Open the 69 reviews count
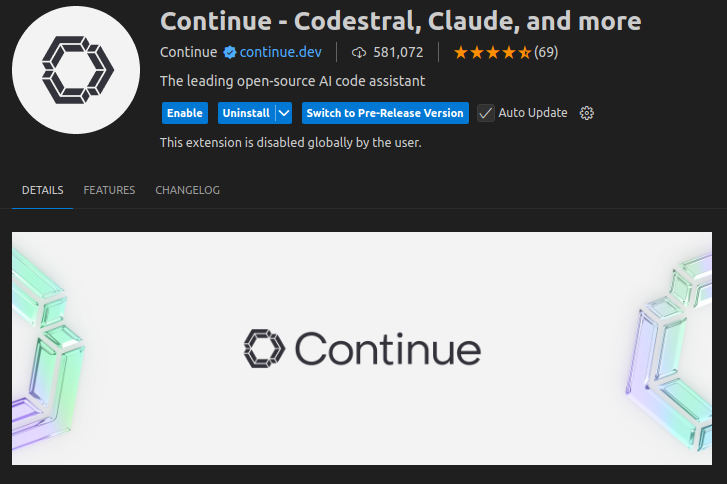The image size is (727, 484). click(x=546, y=52)
